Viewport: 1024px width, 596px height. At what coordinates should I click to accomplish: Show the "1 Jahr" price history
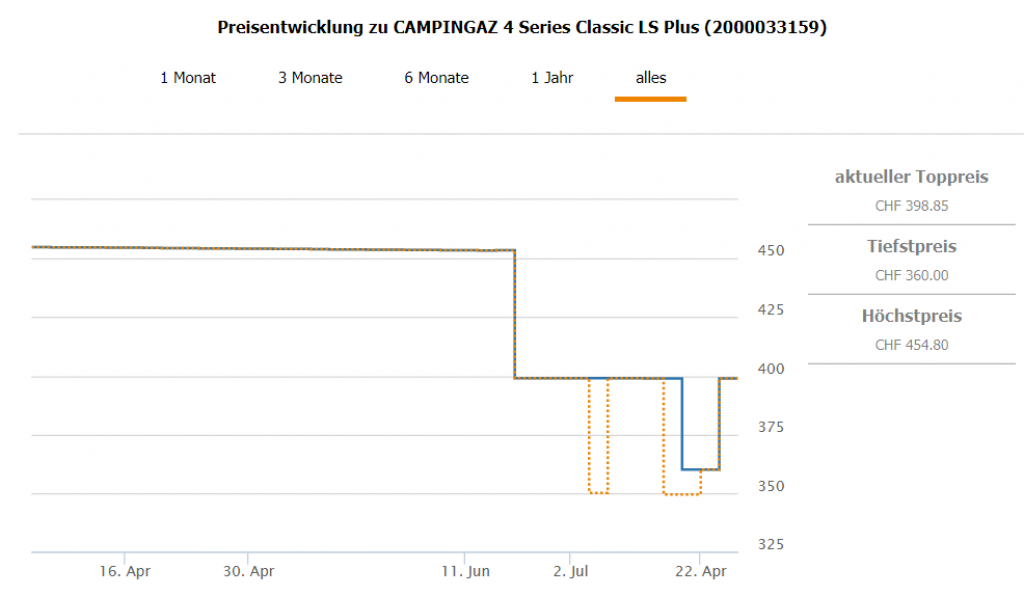coord(552,78)
